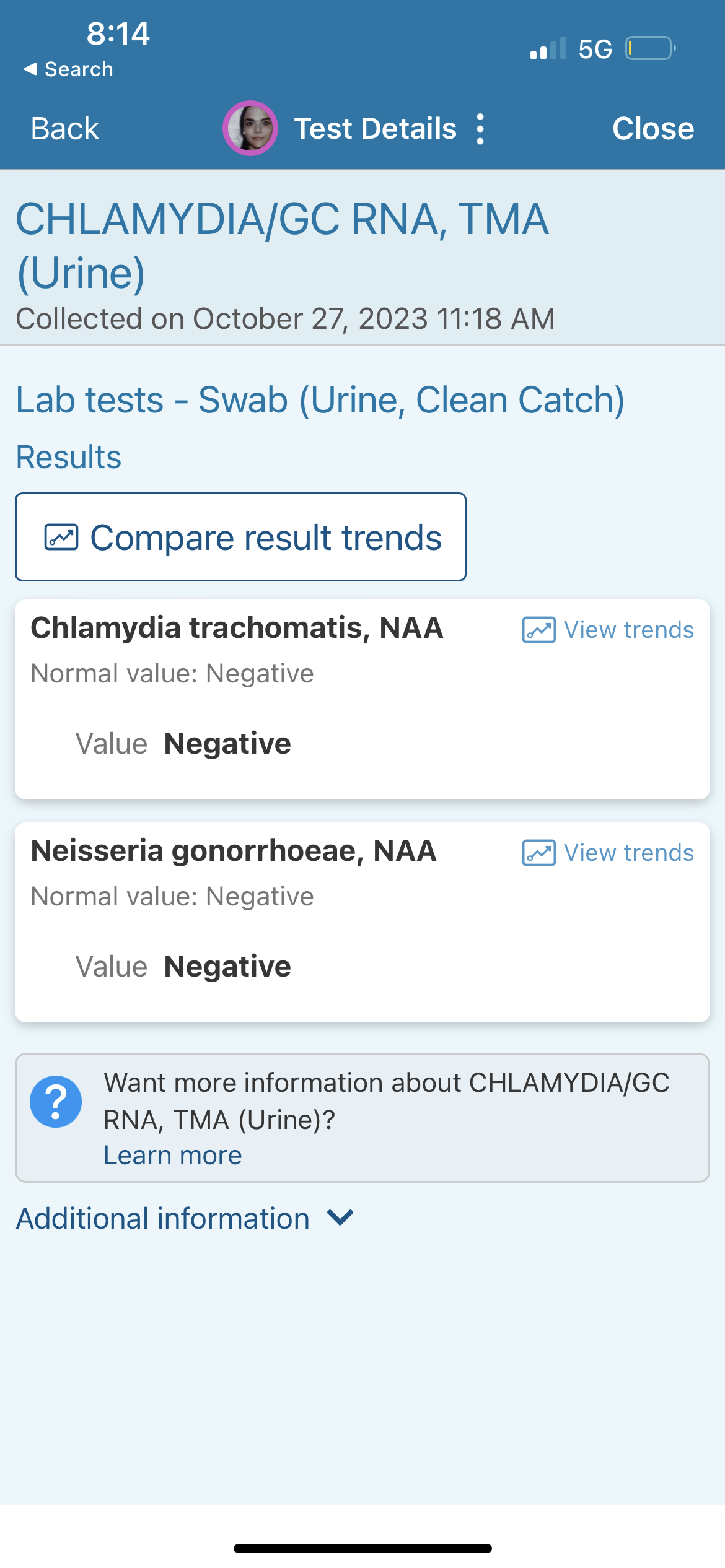Tap the cellular signal bars icon
725x1568 pixels.
(x=548, y=49)
